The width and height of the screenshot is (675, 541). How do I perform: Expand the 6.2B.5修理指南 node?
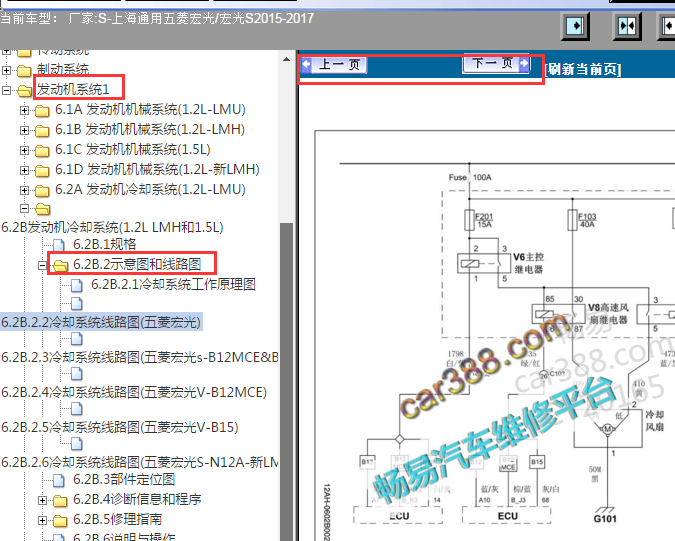[42, 520]
